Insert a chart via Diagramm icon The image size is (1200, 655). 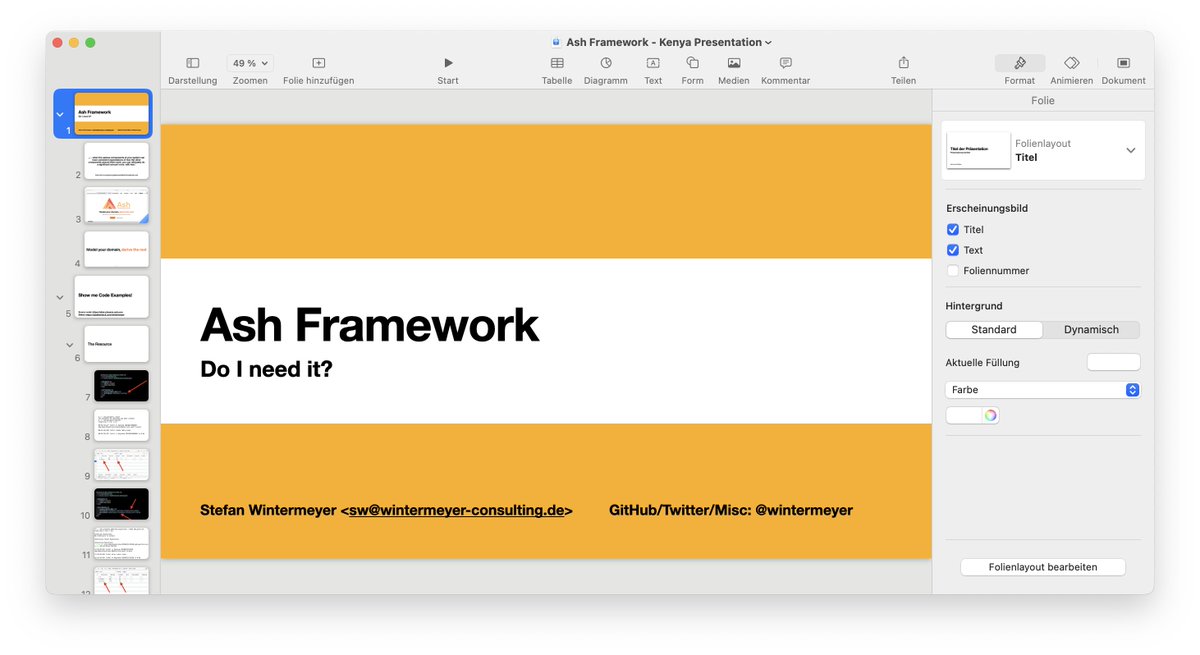[x=606, y=63]
